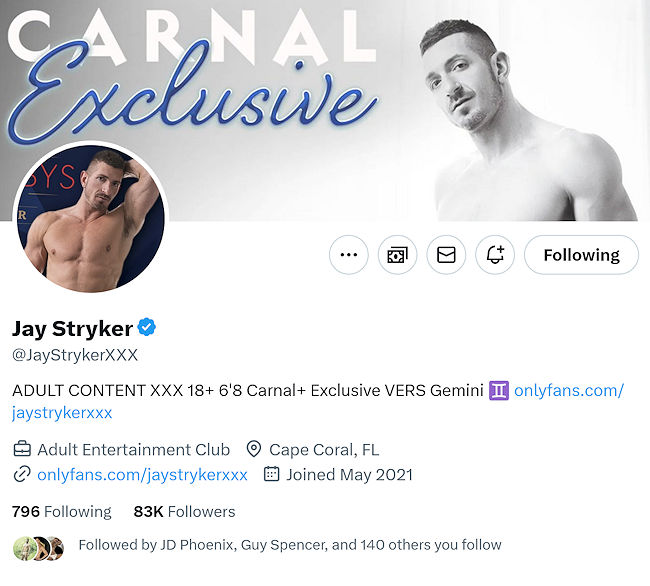Click the location pin icon

tap(253, 449)
